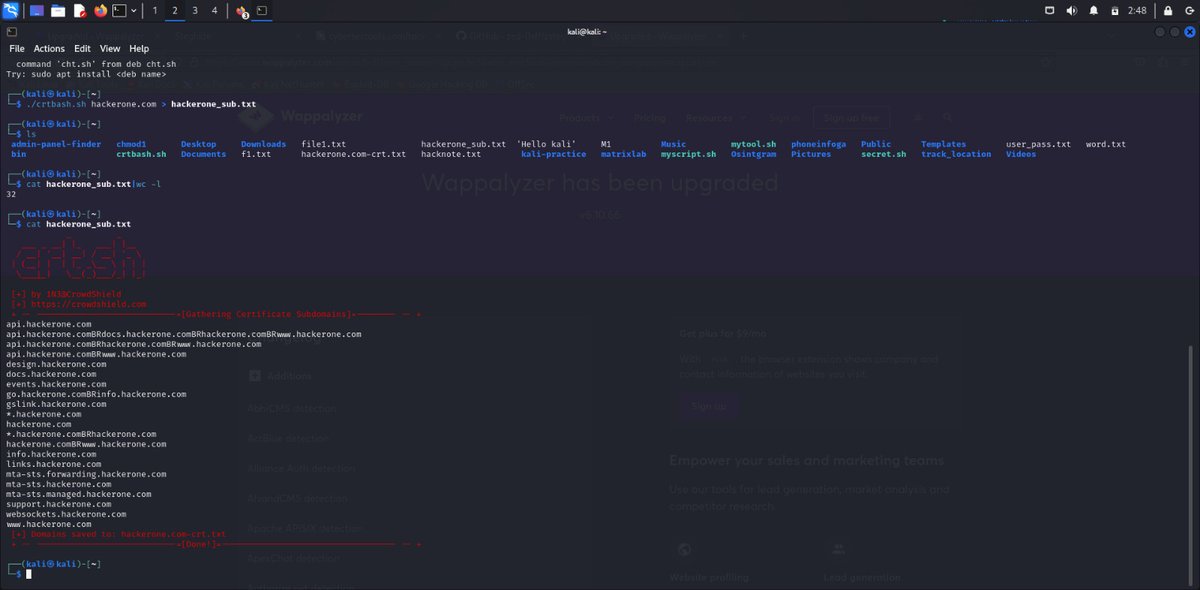Viewport: 1200px width, 590px height.
Task: Click the wc -l result 32
Action: (x=11, y=194)
